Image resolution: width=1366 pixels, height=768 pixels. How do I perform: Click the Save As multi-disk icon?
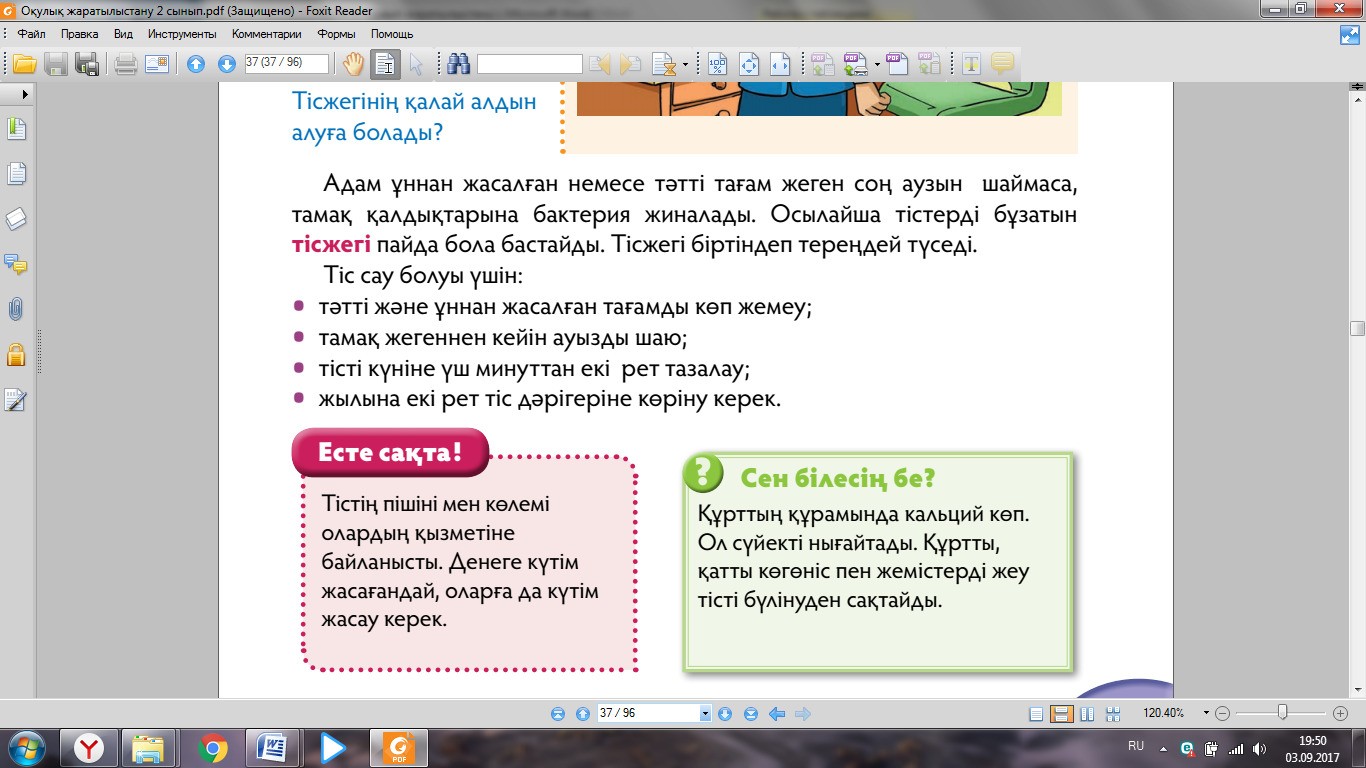88,64
